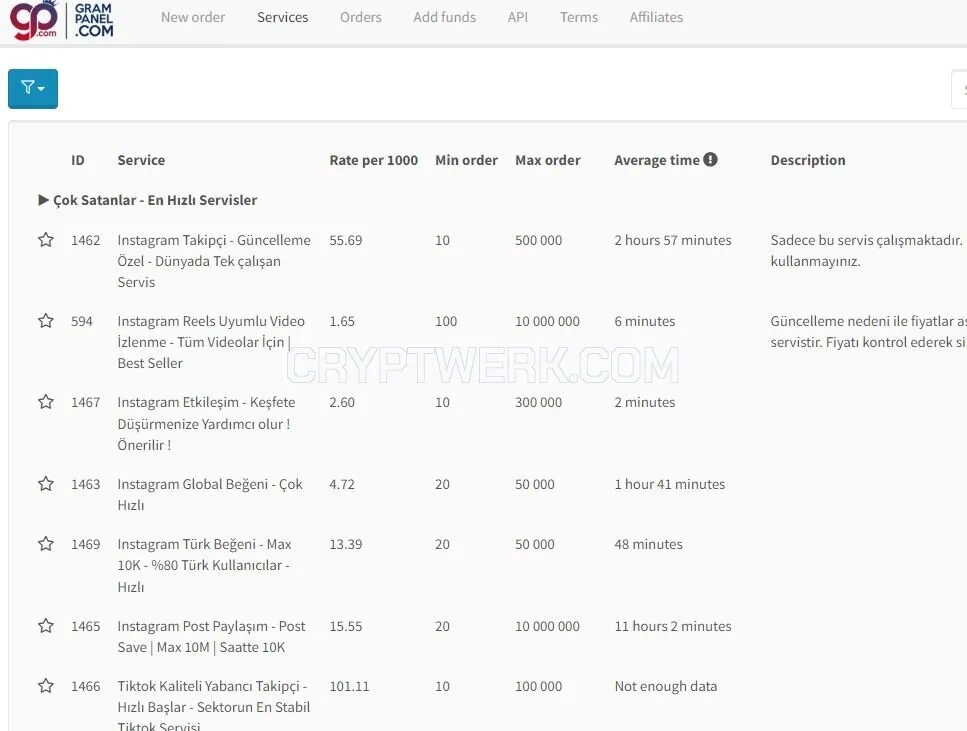Click the Description column header

(x=808, y=160)
